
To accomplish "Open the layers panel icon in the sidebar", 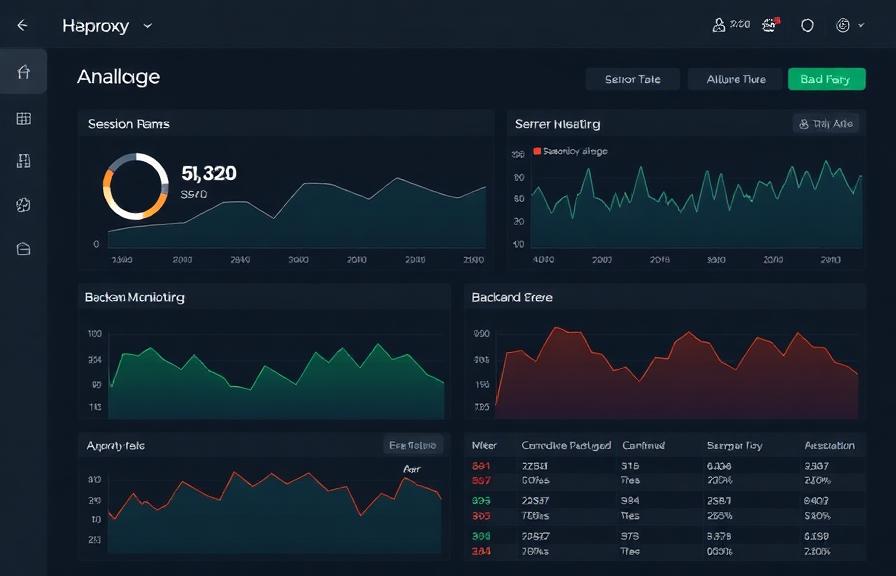I will [22, 160].
